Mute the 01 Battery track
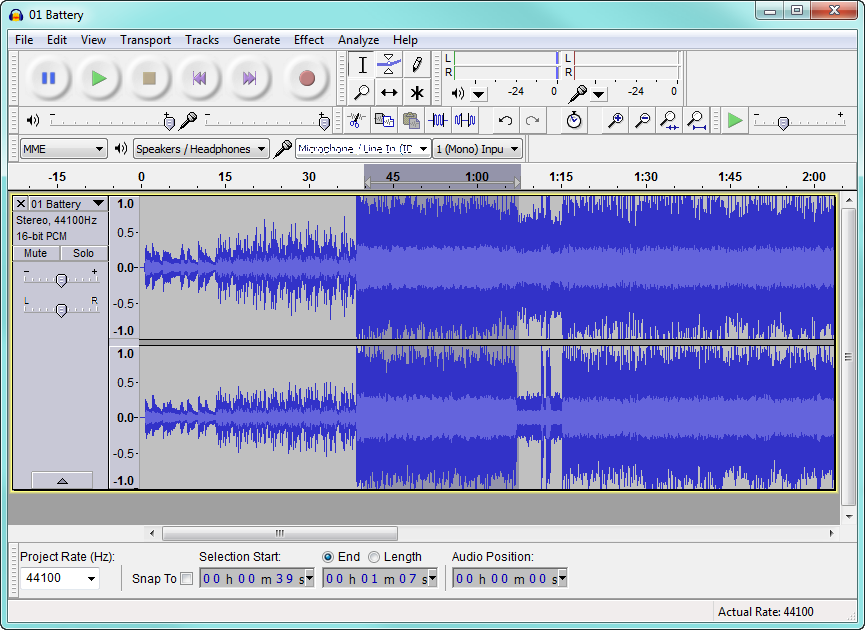865x630 pixels. [x=36, y=253]
